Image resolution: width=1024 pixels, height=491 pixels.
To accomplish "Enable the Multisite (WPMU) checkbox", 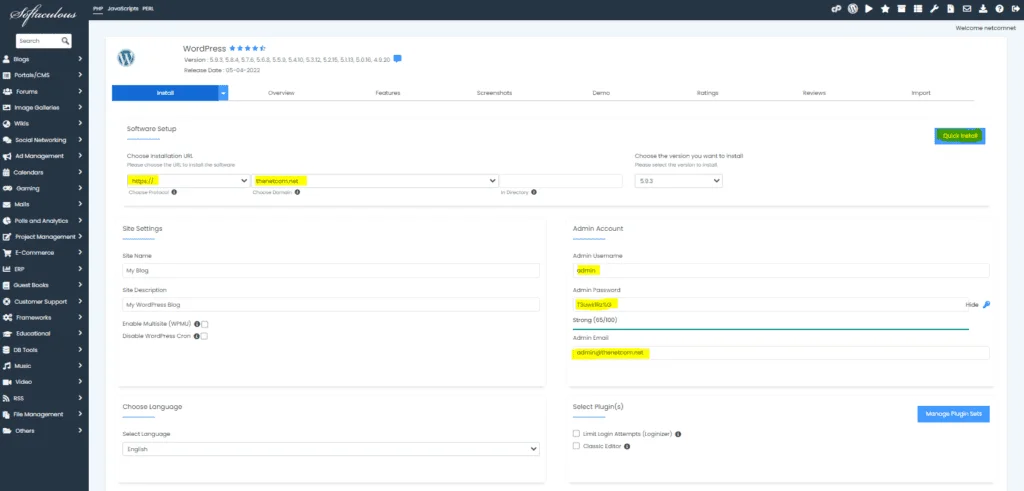I will (204, 324).
